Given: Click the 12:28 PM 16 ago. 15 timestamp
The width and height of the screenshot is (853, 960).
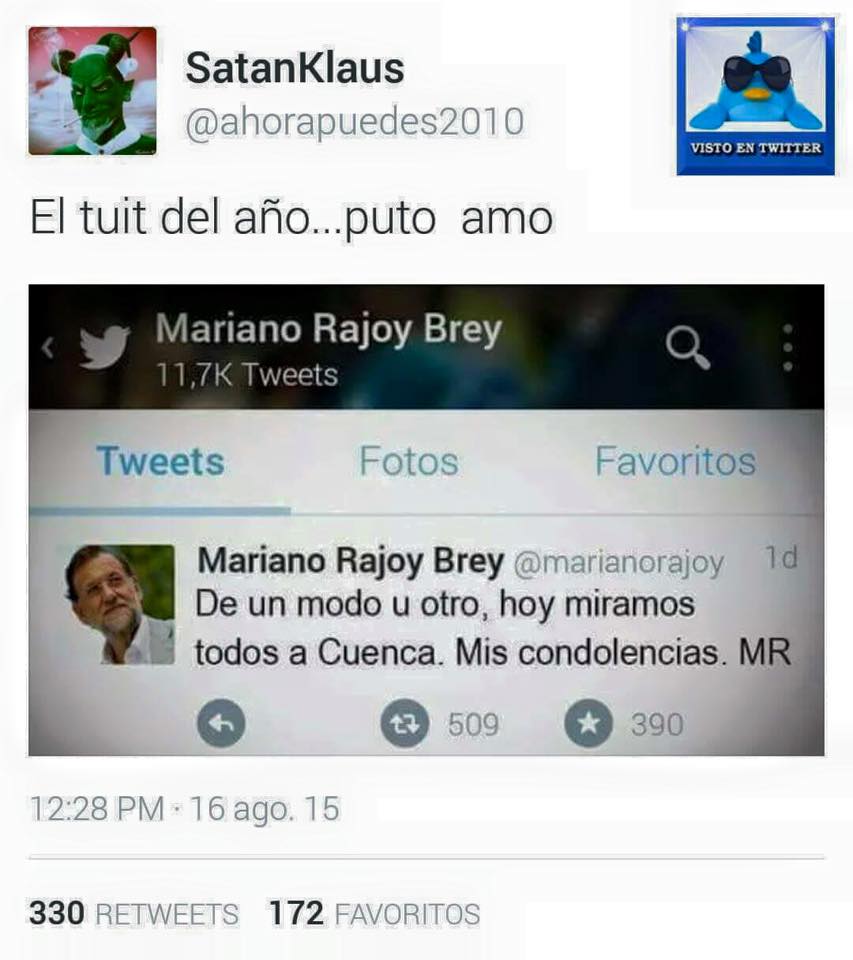Looking at the screenshot, I should [184, 809].
